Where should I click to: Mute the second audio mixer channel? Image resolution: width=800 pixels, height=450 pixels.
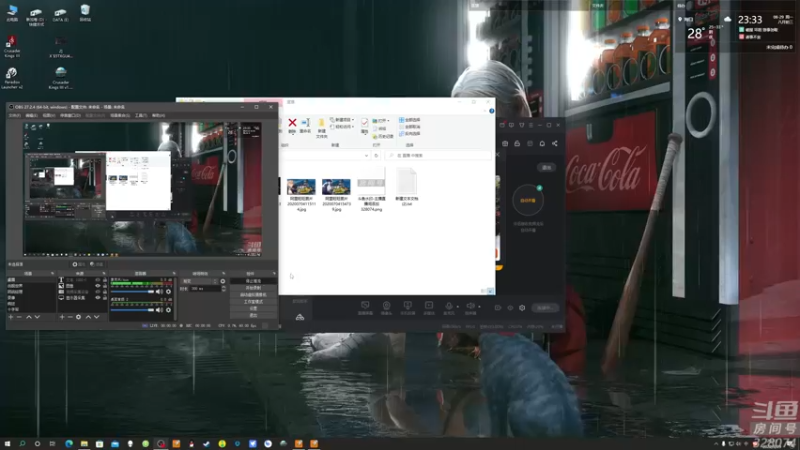(x=159, y=310)
